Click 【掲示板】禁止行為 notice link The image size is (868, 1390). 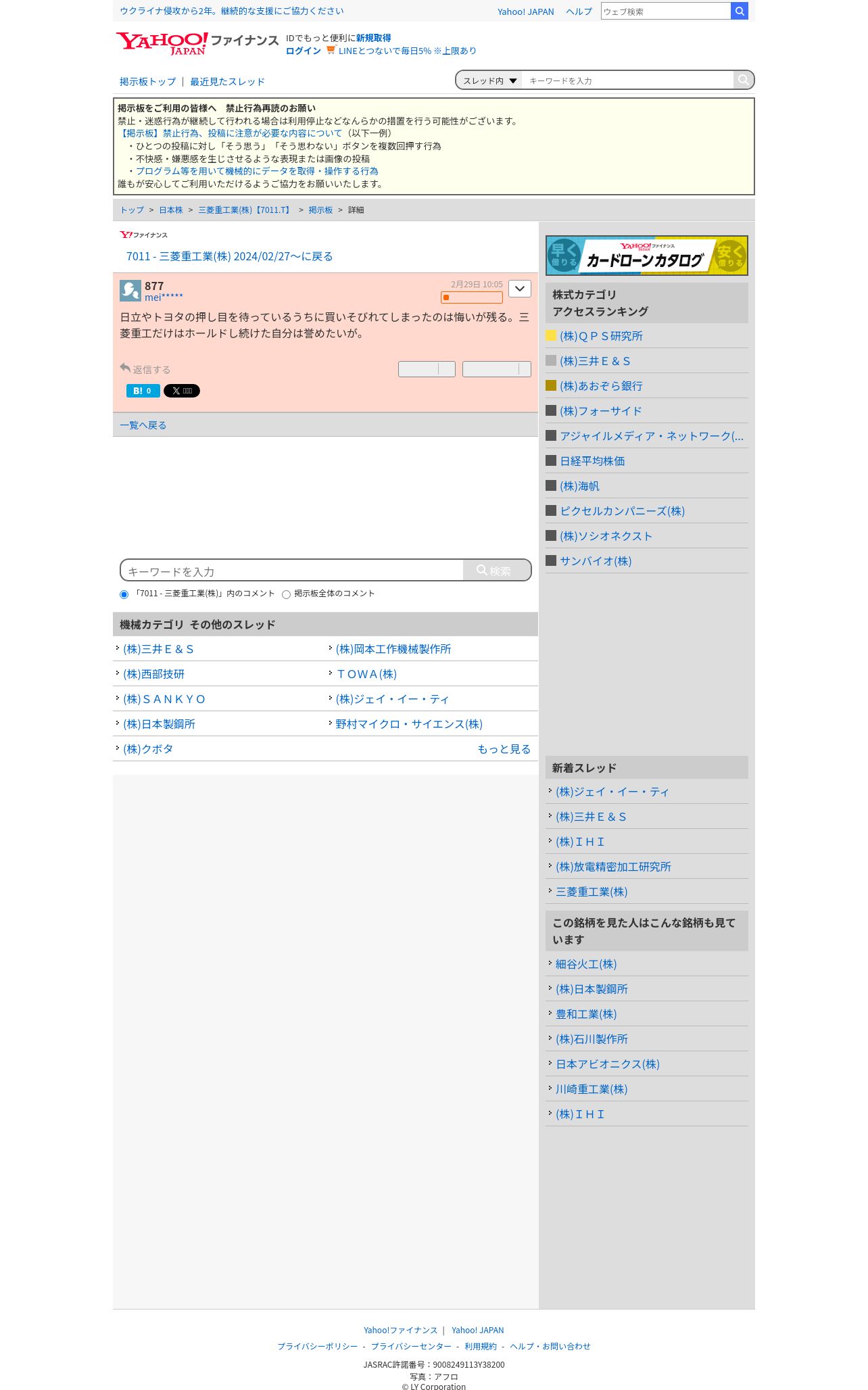(230, 133)
